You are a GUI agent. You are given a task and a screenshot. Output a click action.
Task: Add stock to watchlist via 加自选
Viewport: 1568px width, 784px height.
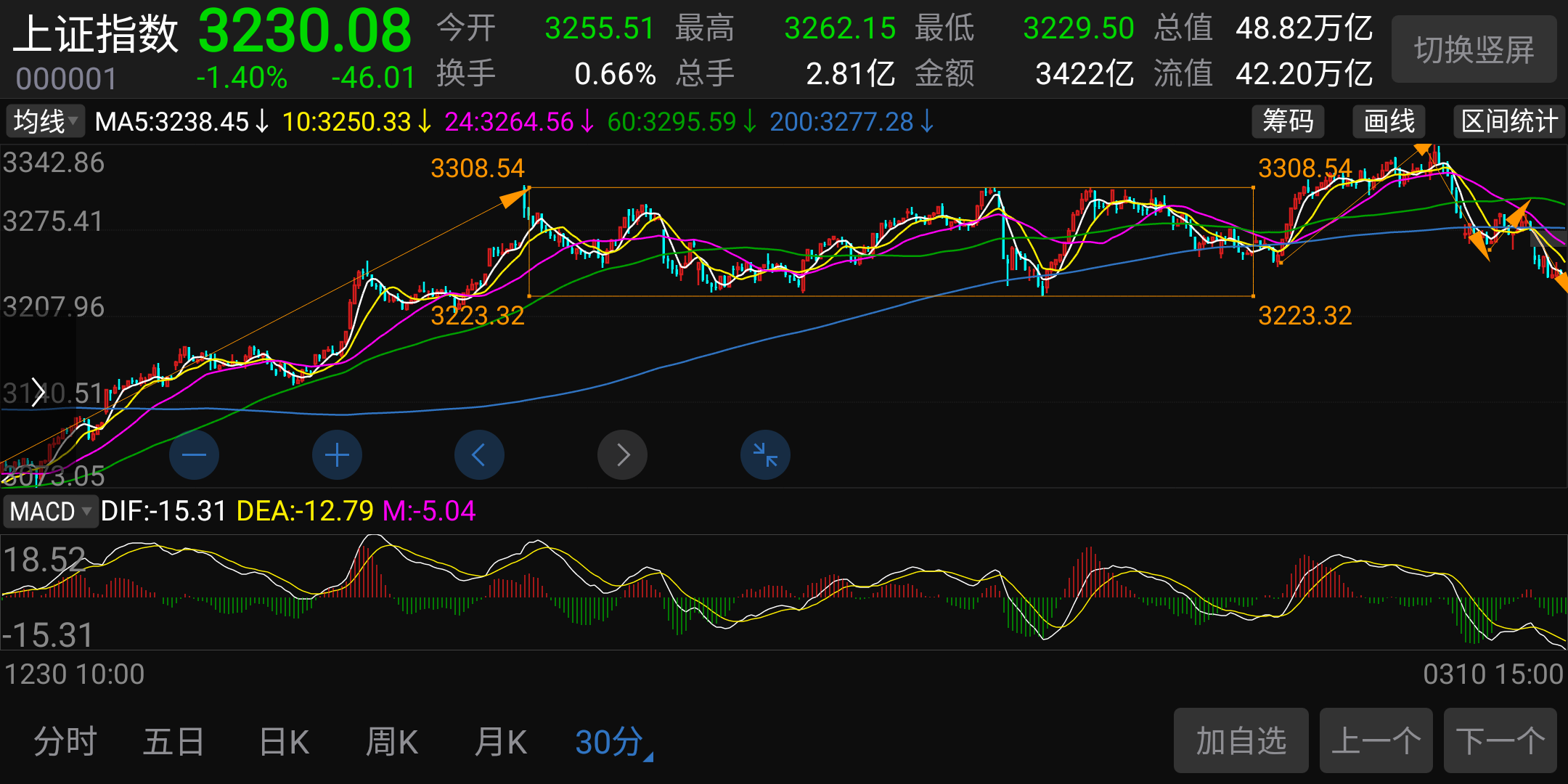[1241, 740]
